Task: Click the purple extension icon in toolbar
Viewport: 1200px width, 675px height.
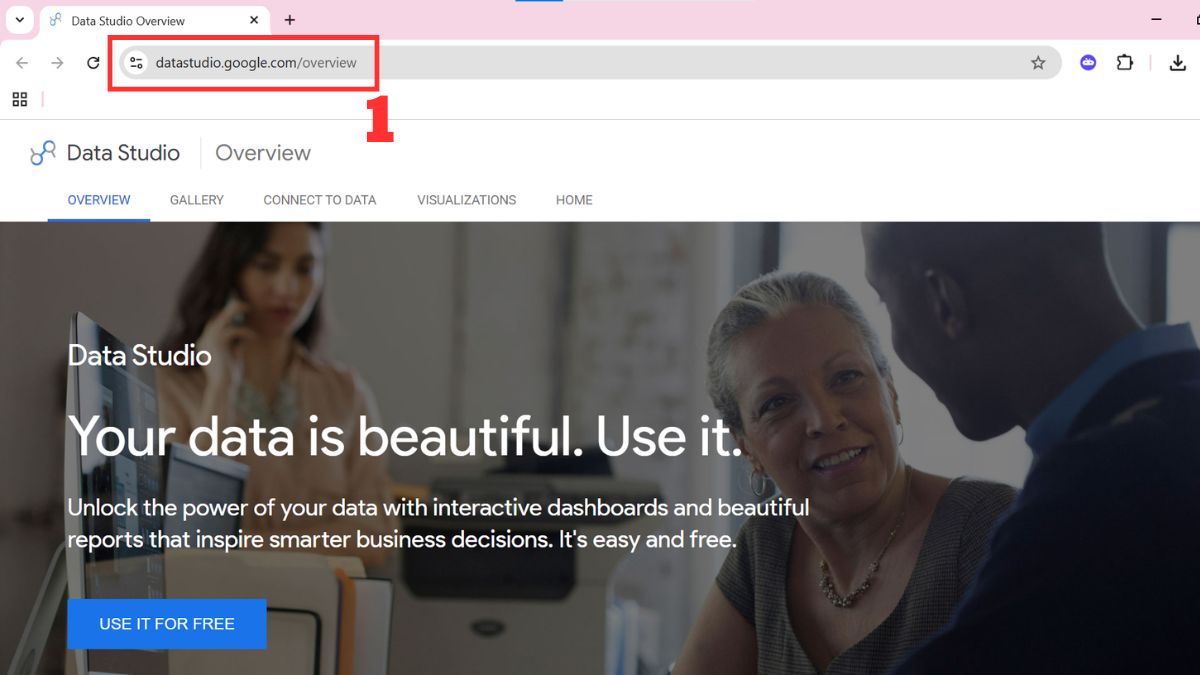Action: 1088,63
